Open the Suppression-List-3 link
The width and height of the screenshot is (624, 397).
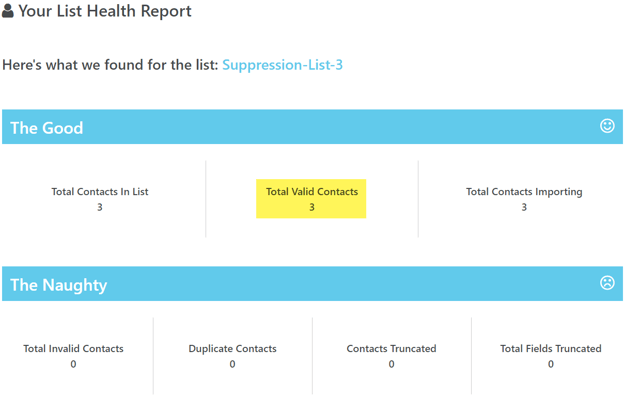(x=282, y=65)
